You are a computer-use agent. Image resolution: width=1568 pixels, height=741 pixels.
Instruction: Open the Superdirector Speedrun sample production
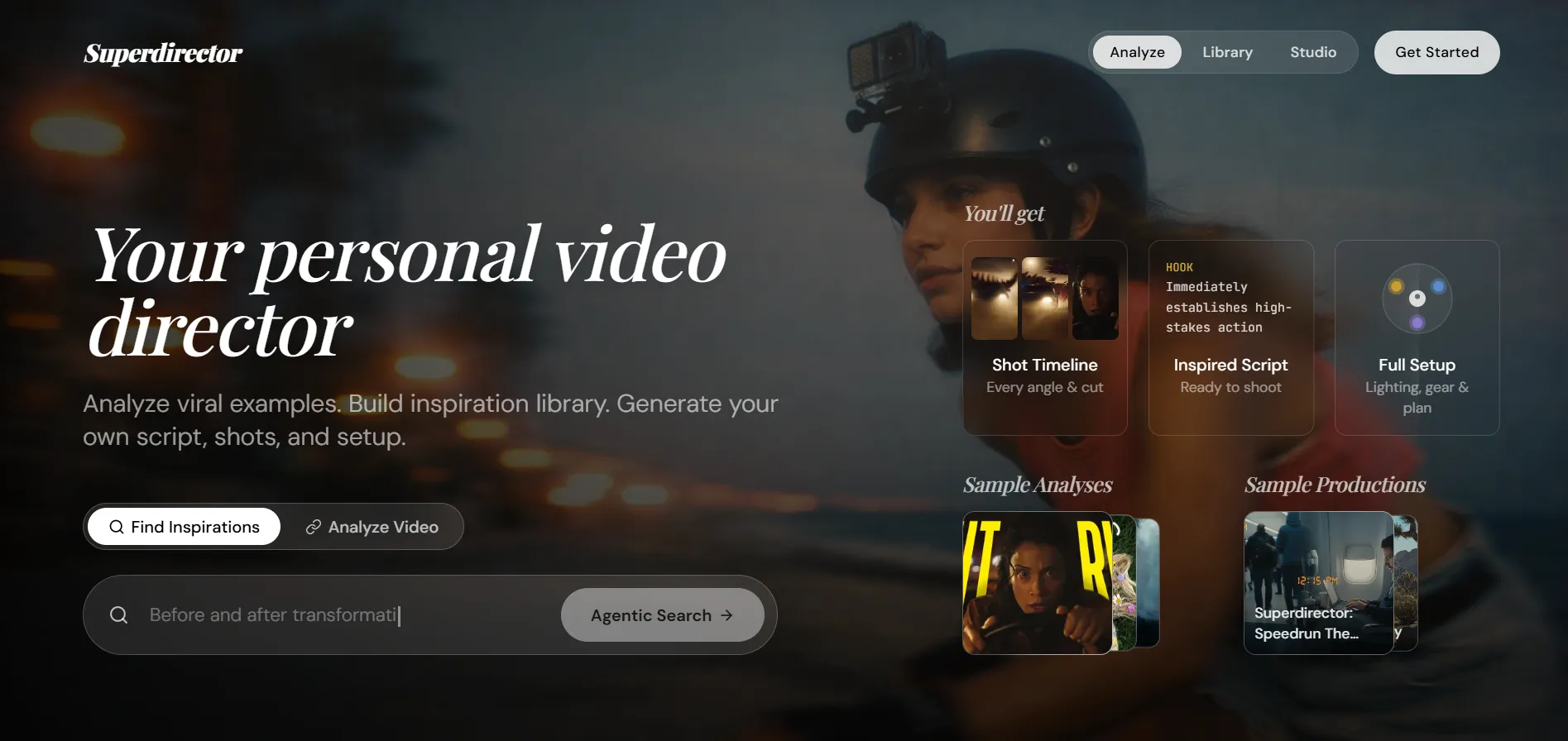tap(1317, 583)
